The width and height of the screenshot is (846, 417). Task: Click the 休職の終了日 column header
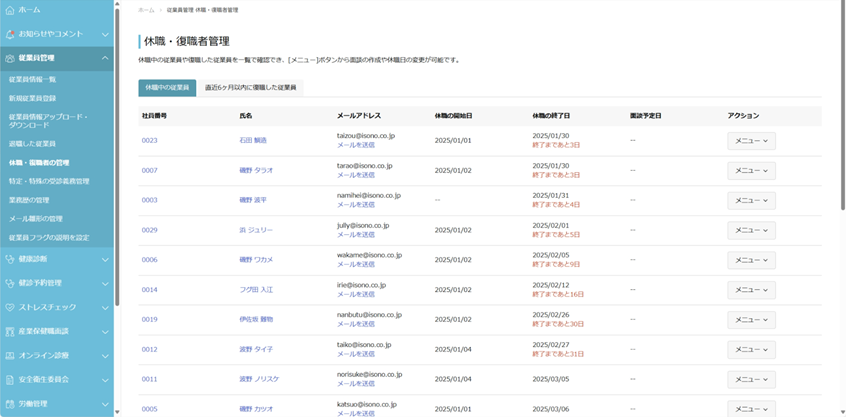[x=551, y=116]
